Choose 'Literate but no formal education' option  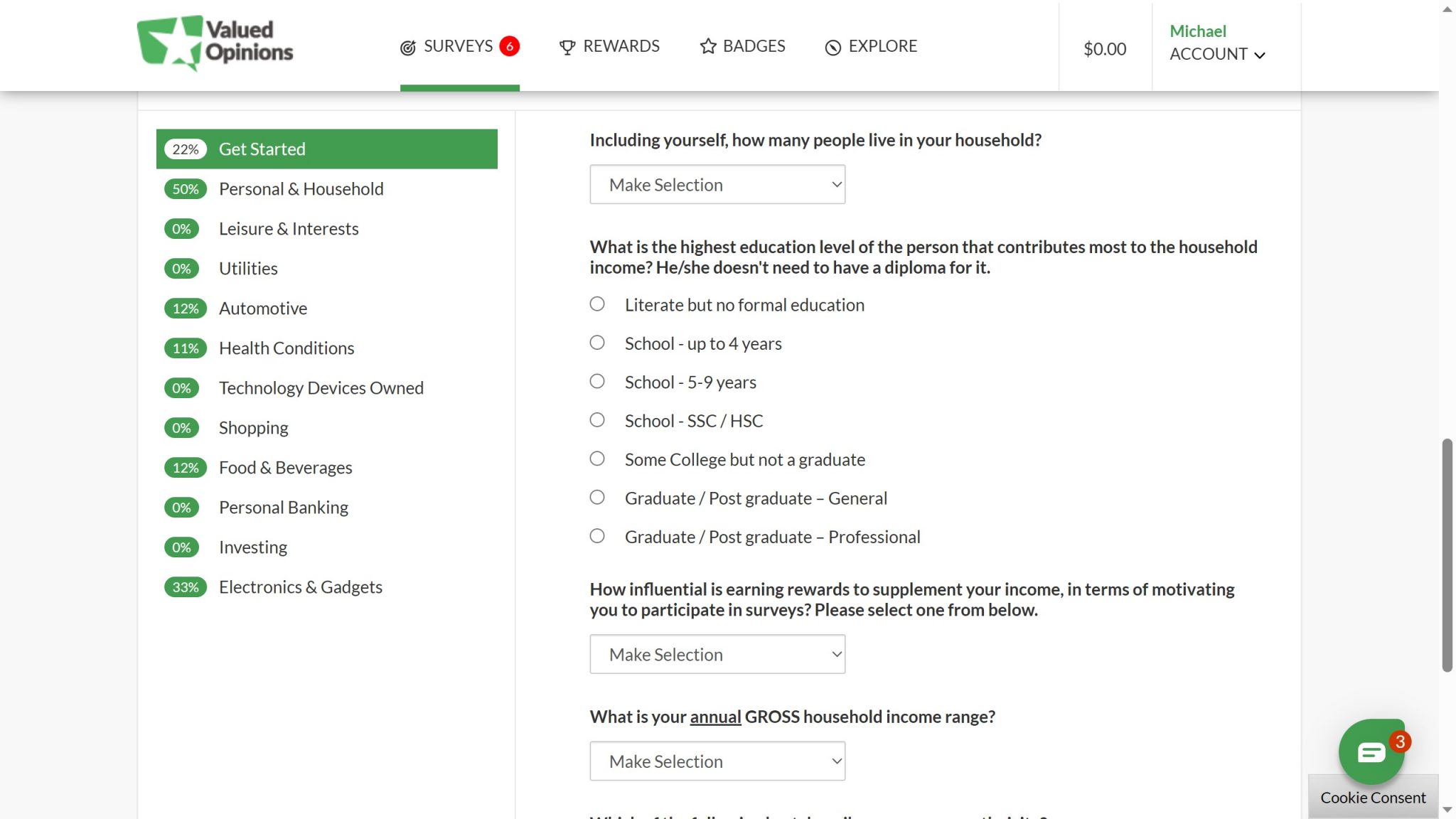(596, 304)
